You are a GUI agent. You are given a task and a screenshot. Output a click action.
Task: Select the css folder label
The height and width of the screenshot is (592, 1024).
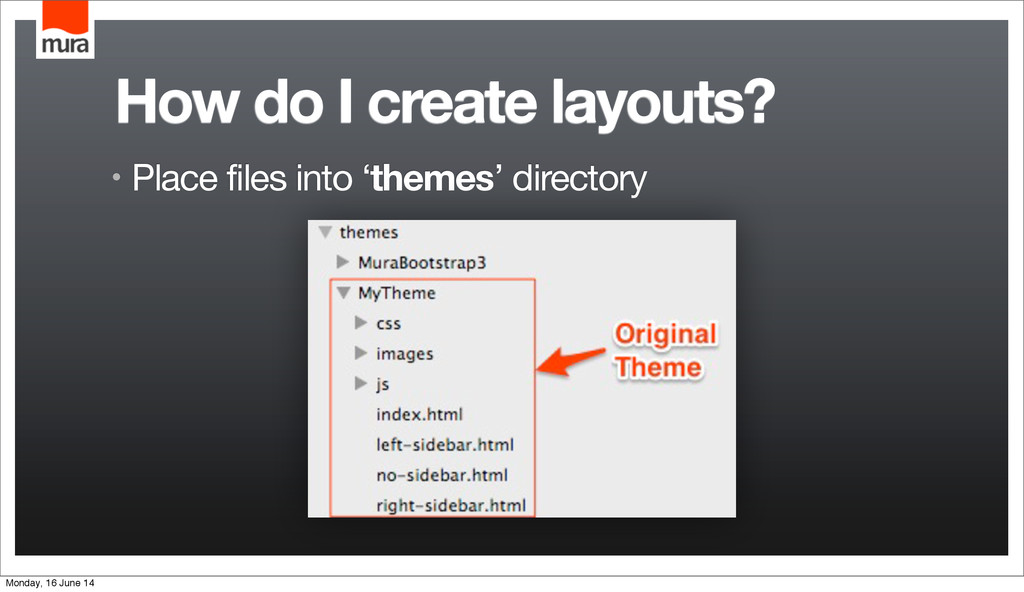389,323
